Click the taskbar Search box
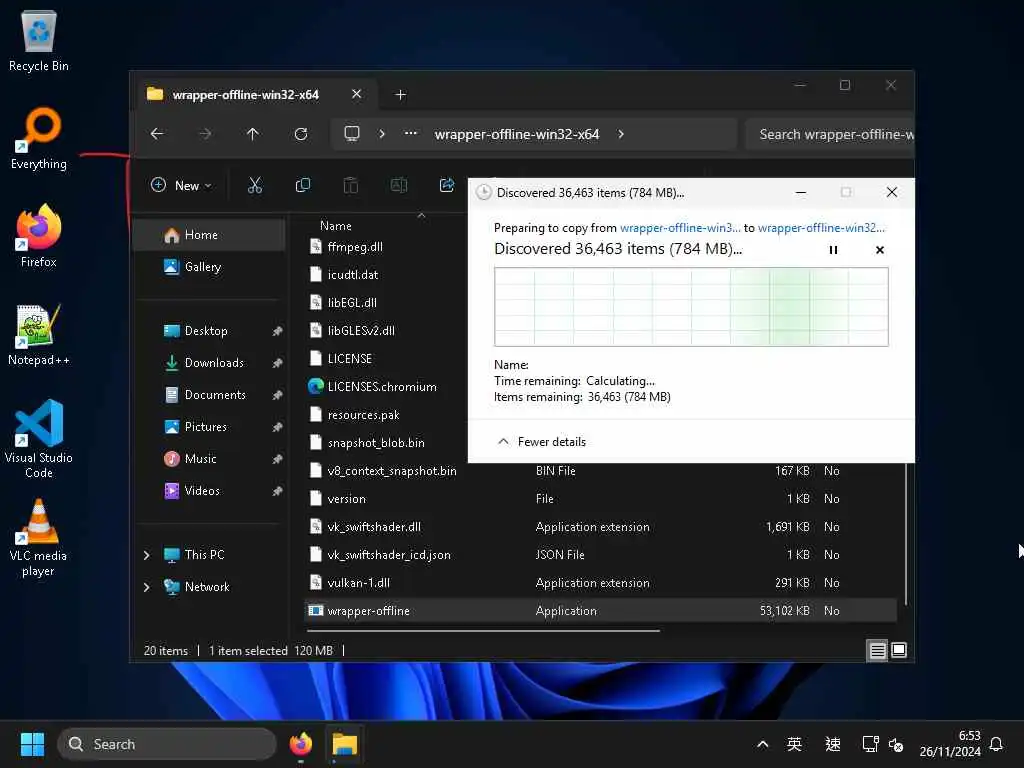The height and width of the screenshot is (768, 1024). (167, 744)
